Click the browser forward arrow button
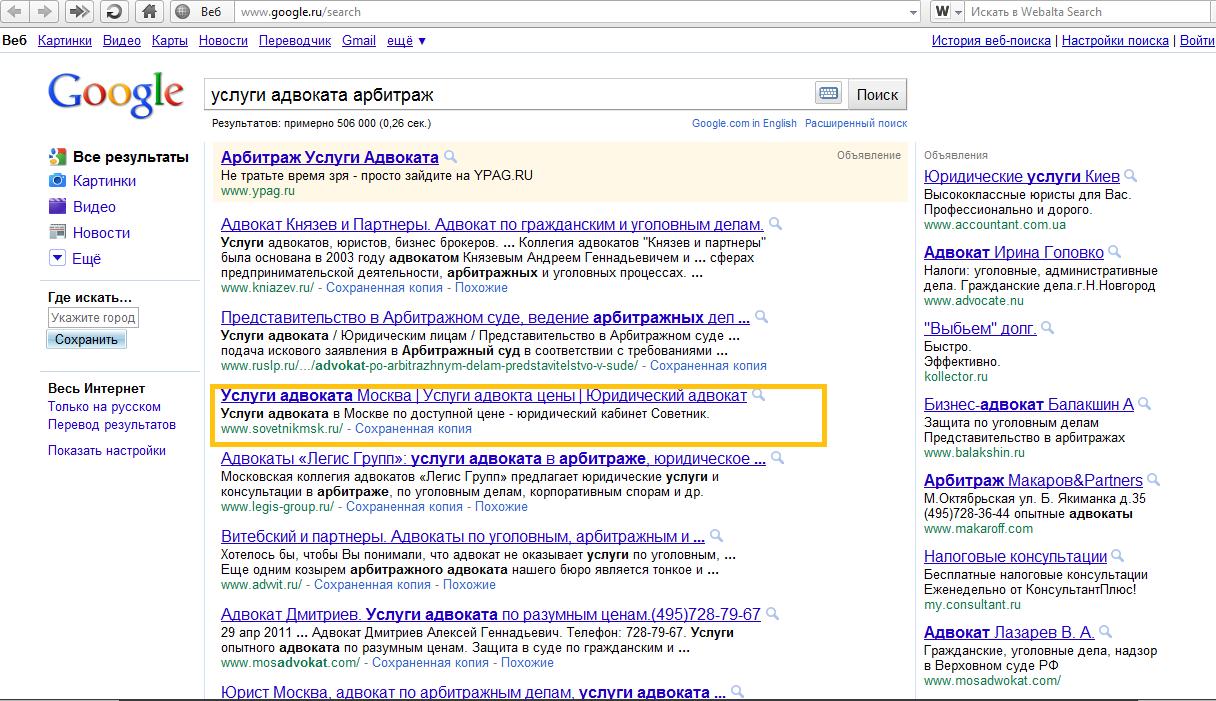 (45, 12)
